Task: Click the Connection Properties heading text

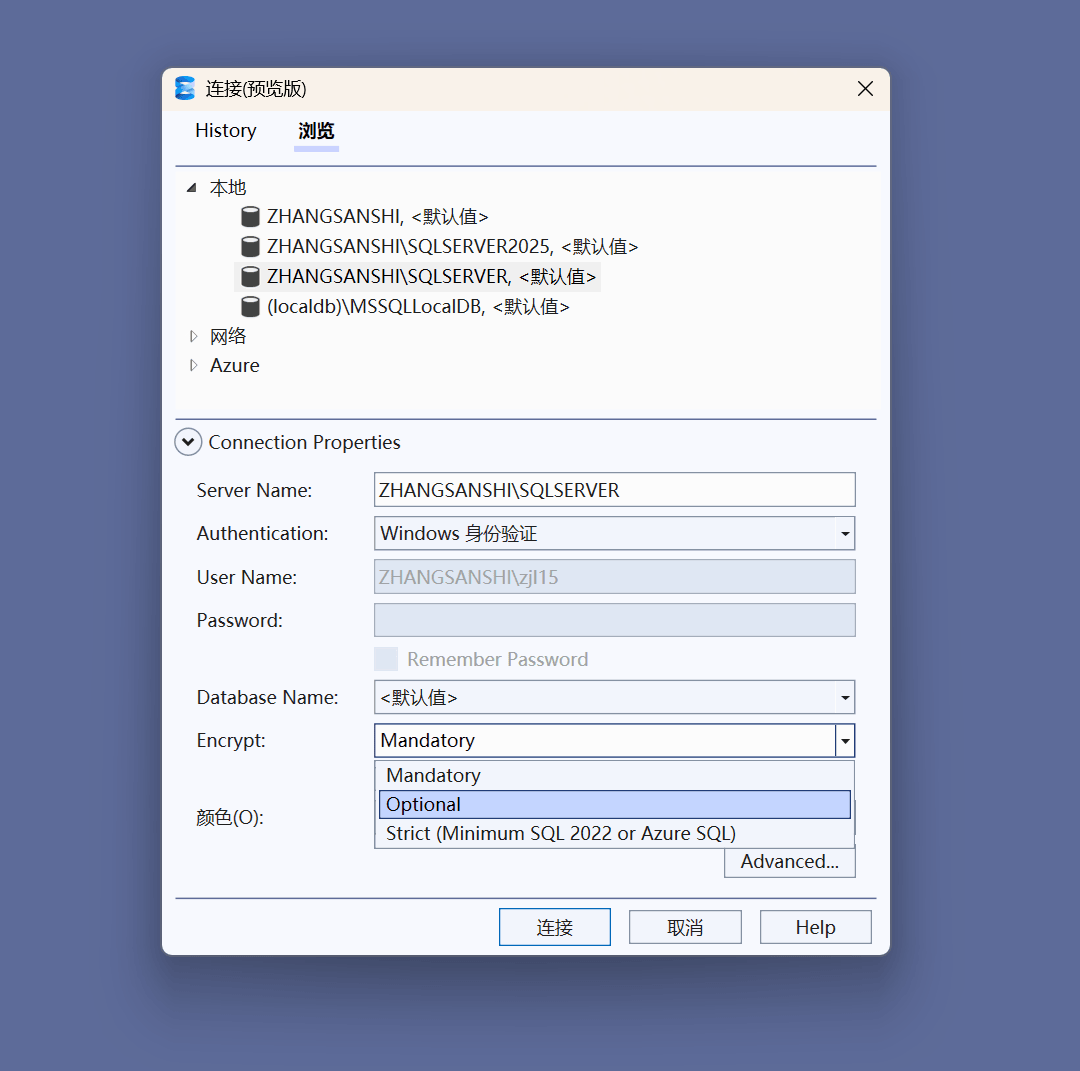Action: coord(304,442)
